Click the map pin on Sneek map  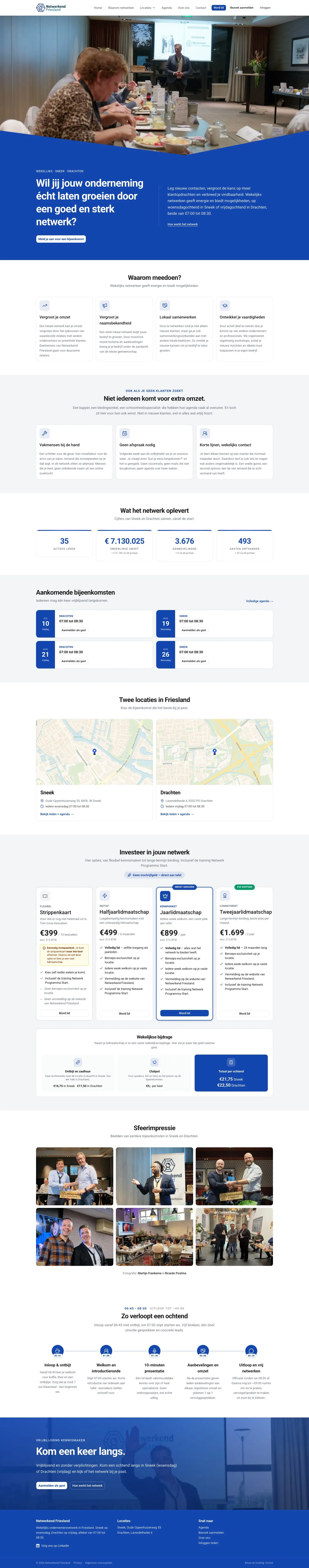click(x=94, y=752)
